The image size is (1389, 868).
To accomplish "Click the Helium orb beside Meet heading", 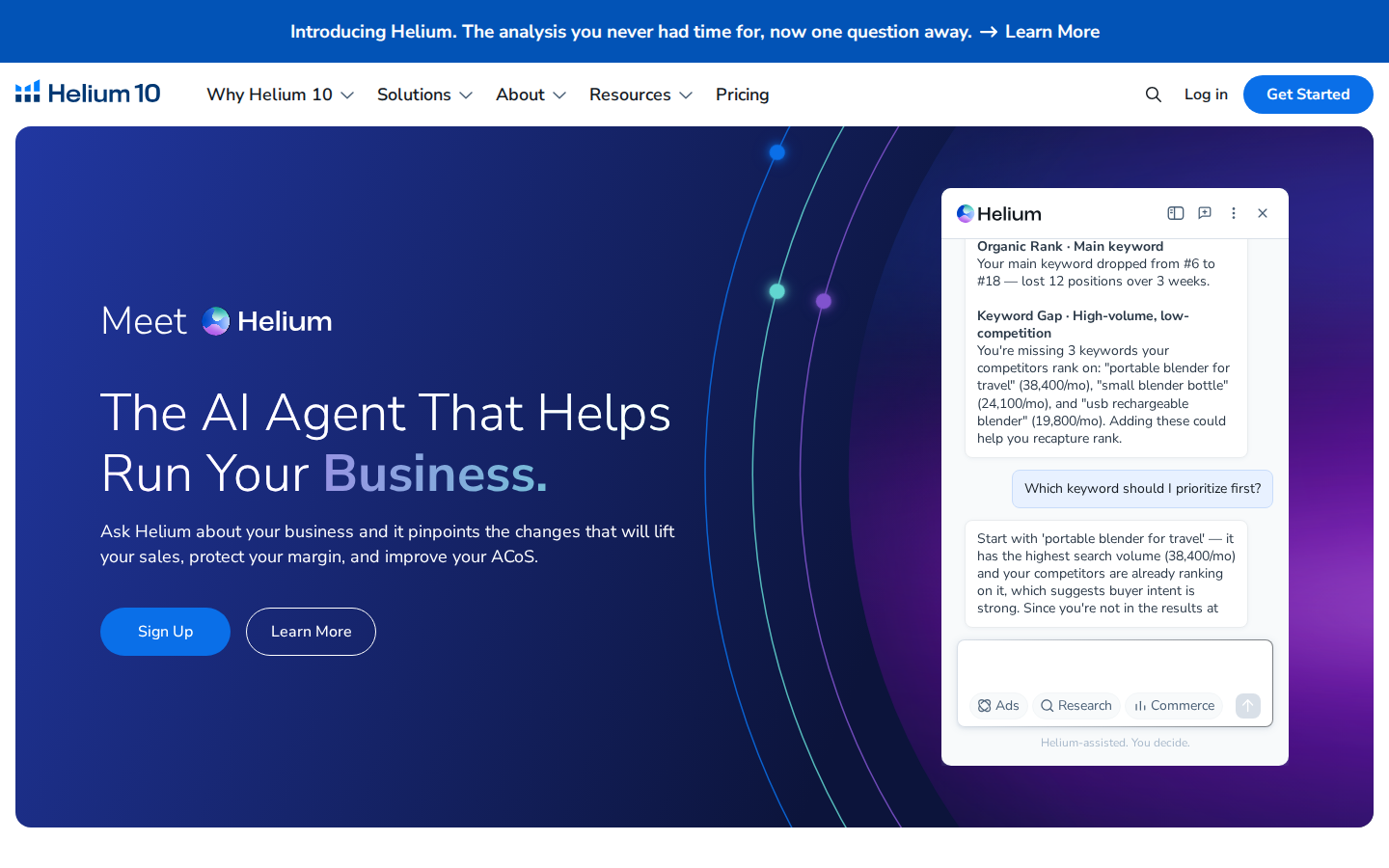I will pos(216,321).
